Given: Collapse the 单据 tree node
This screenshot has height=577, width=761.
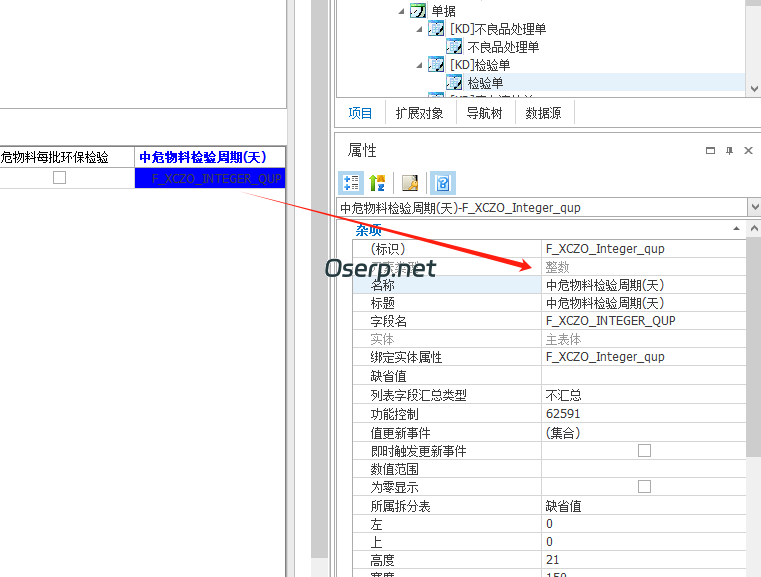Looking at the screenshot, I should point(401,11).
